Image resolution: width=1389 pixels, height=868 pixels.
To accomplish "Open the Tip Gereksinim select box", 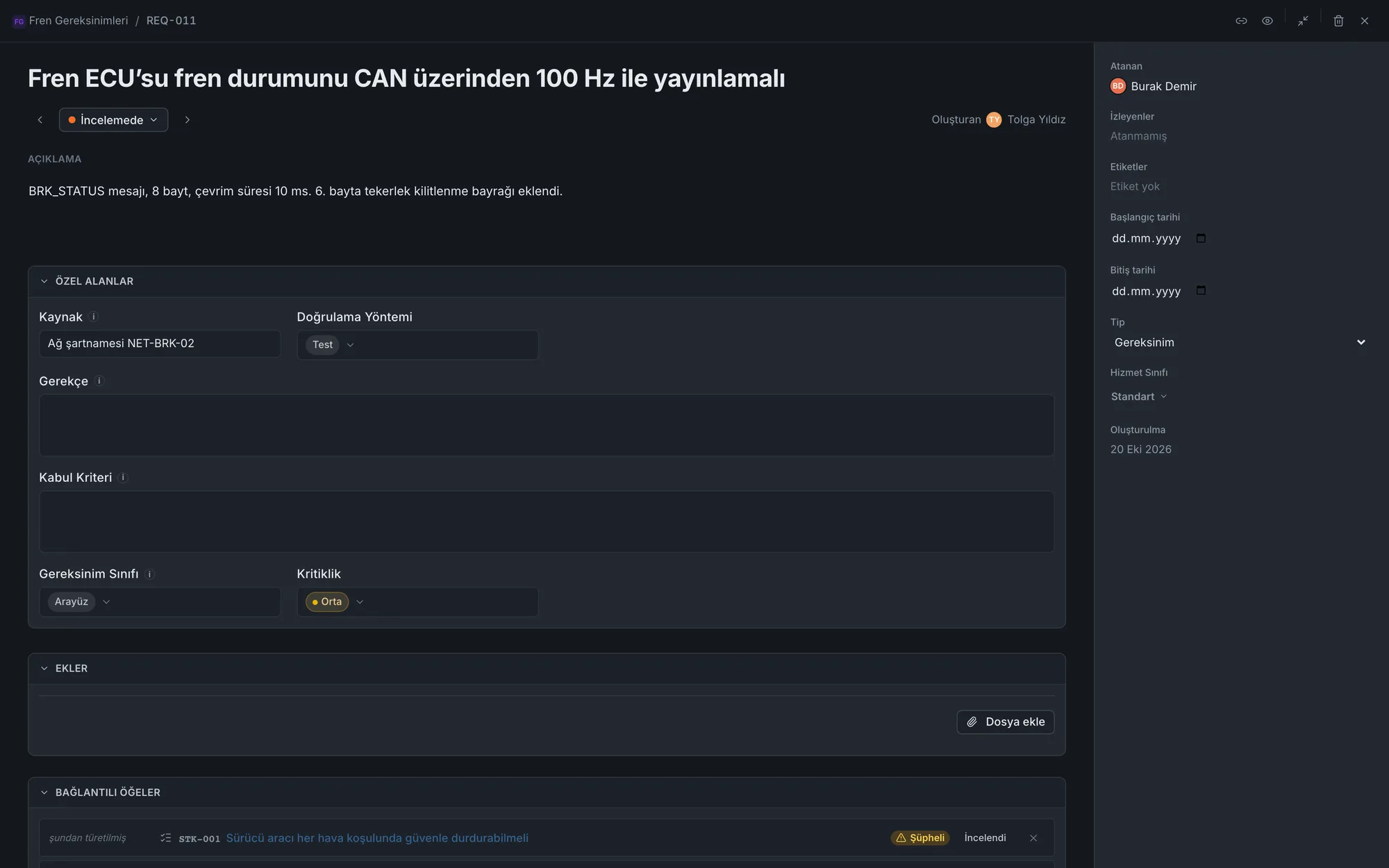I will point(1240,342).
